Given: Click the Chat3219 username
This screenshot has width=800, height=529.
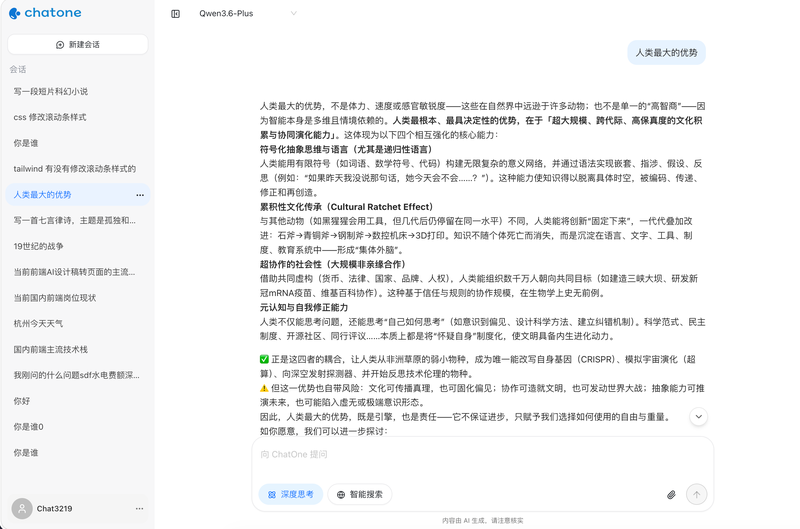Looking at the screenshot, I should click(54, 509).
